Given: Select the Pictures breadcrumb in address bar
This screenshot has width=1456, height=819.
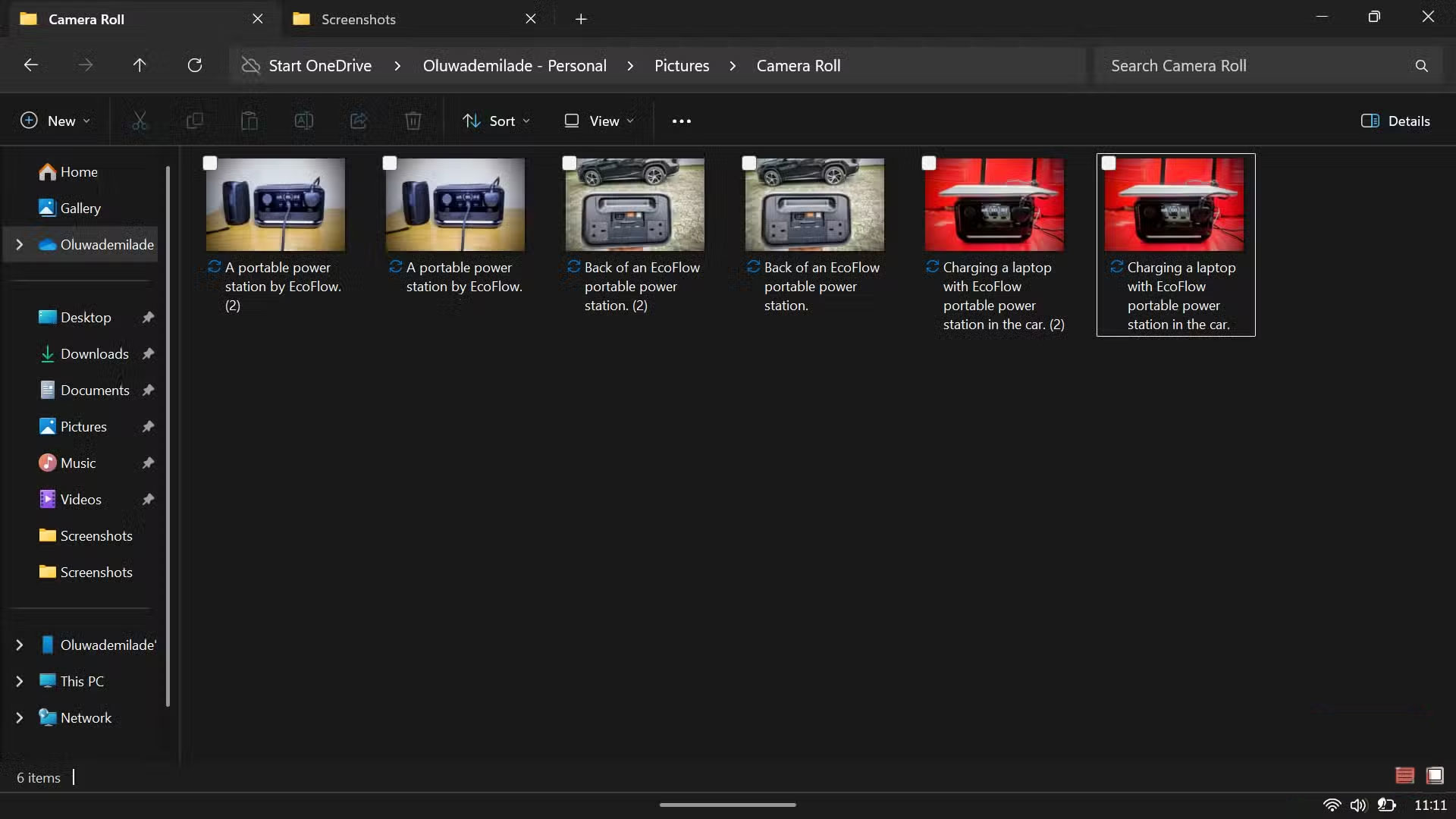Looking at the screenshot, I should coord(681,66).
